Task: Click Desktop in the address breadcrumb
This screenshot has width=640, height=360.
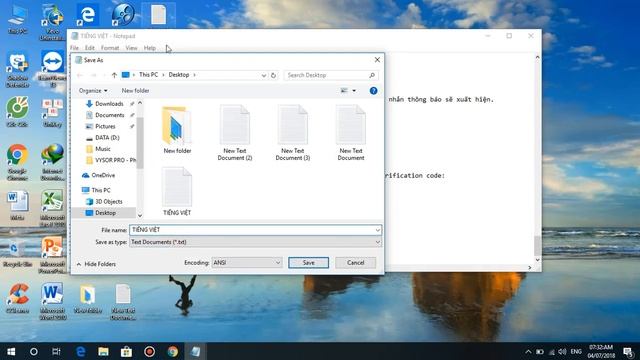Action: 179,75
